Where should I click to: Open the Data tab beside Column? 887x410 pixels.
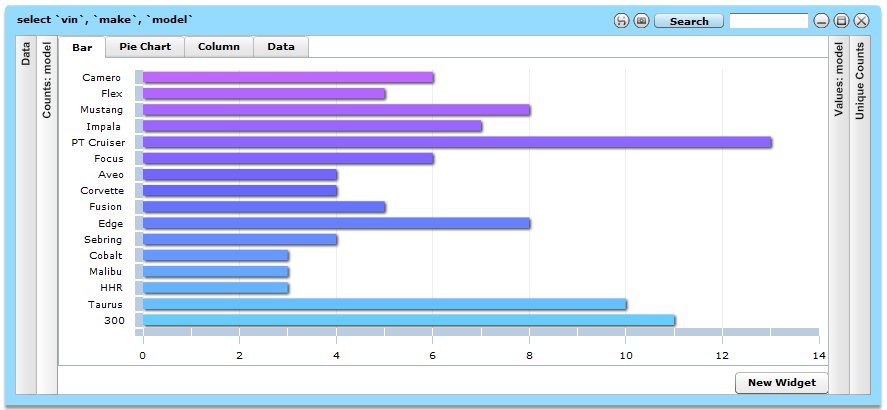click(x=281, y=47)
